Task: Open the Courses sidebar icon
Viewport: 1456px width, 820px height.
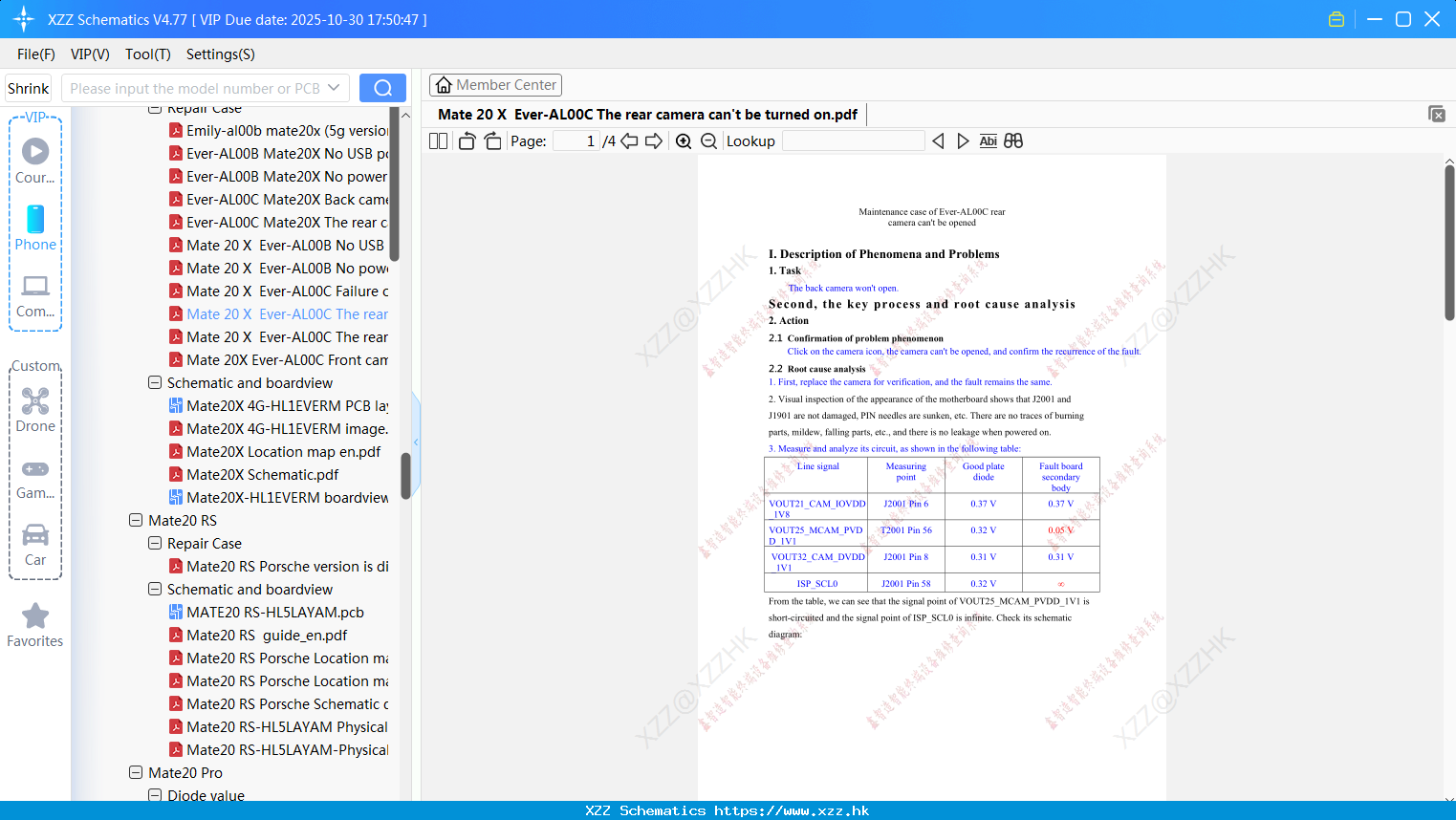Action: pyautogui.click(x=35, y=162)
